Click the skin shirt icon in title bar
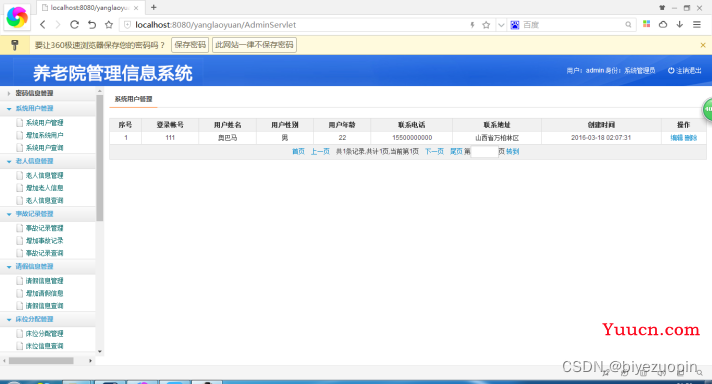 tap(662, 8)
